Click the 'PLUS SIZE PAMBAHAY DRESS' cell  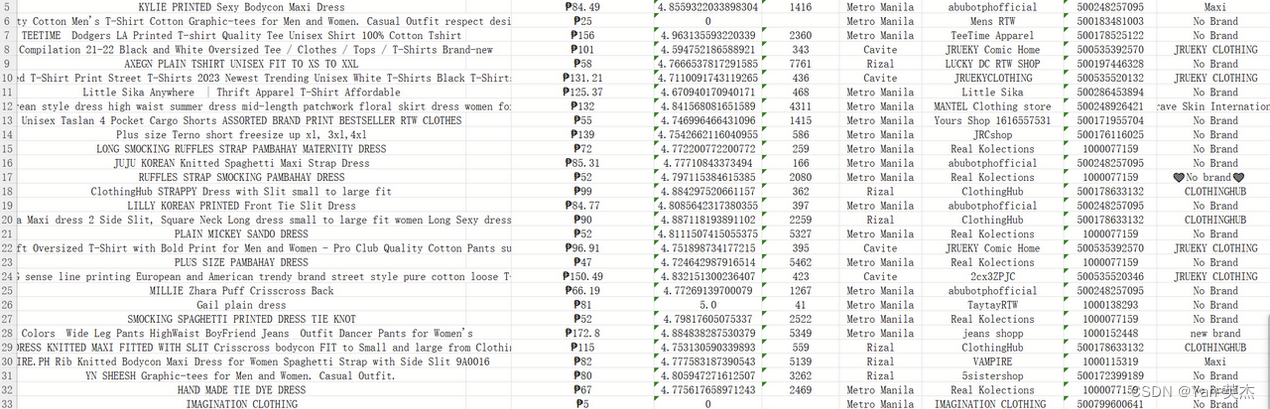[x=241, y=262]
